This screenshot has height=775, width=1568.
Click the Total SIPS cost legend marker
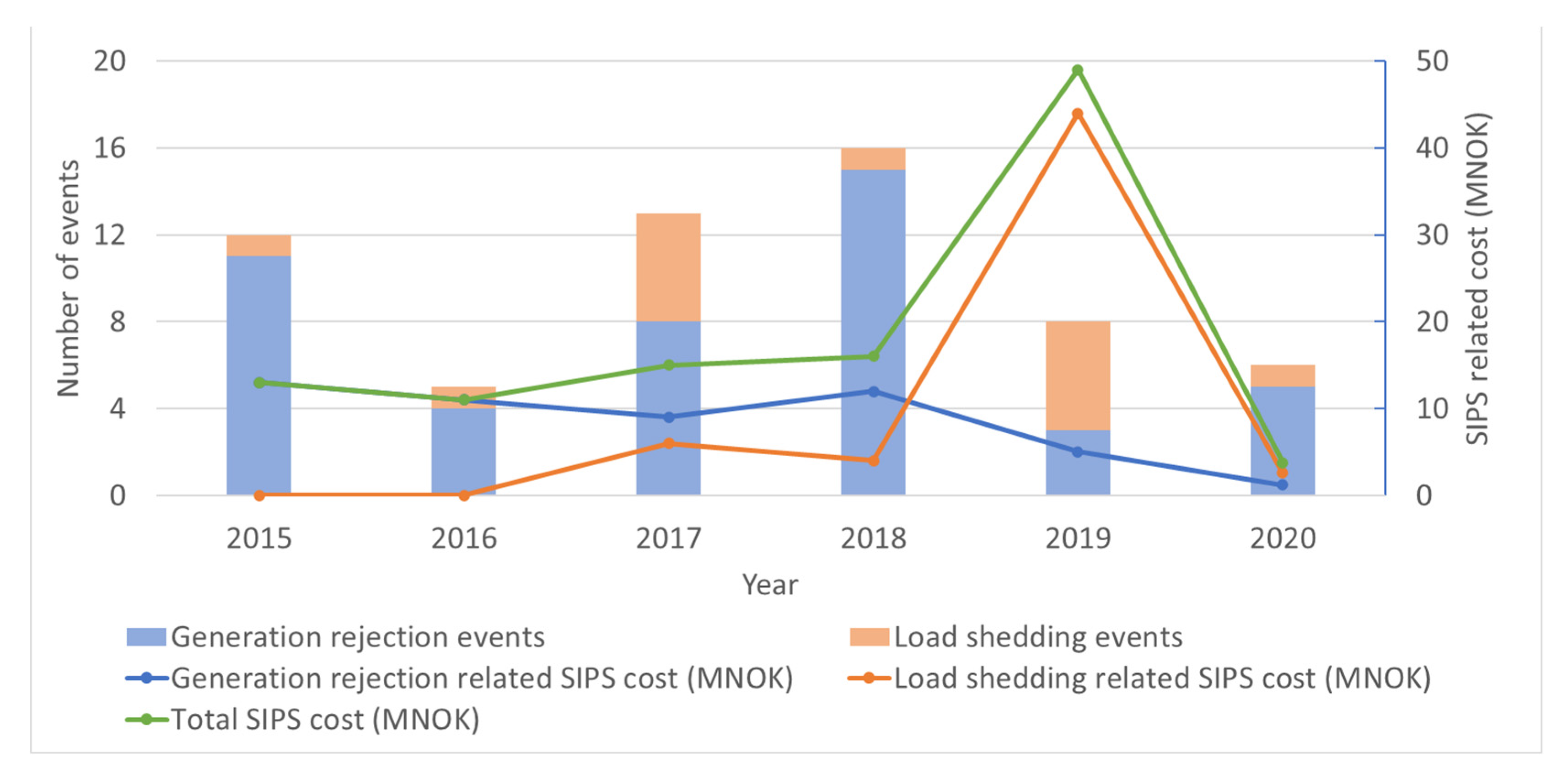146,720
